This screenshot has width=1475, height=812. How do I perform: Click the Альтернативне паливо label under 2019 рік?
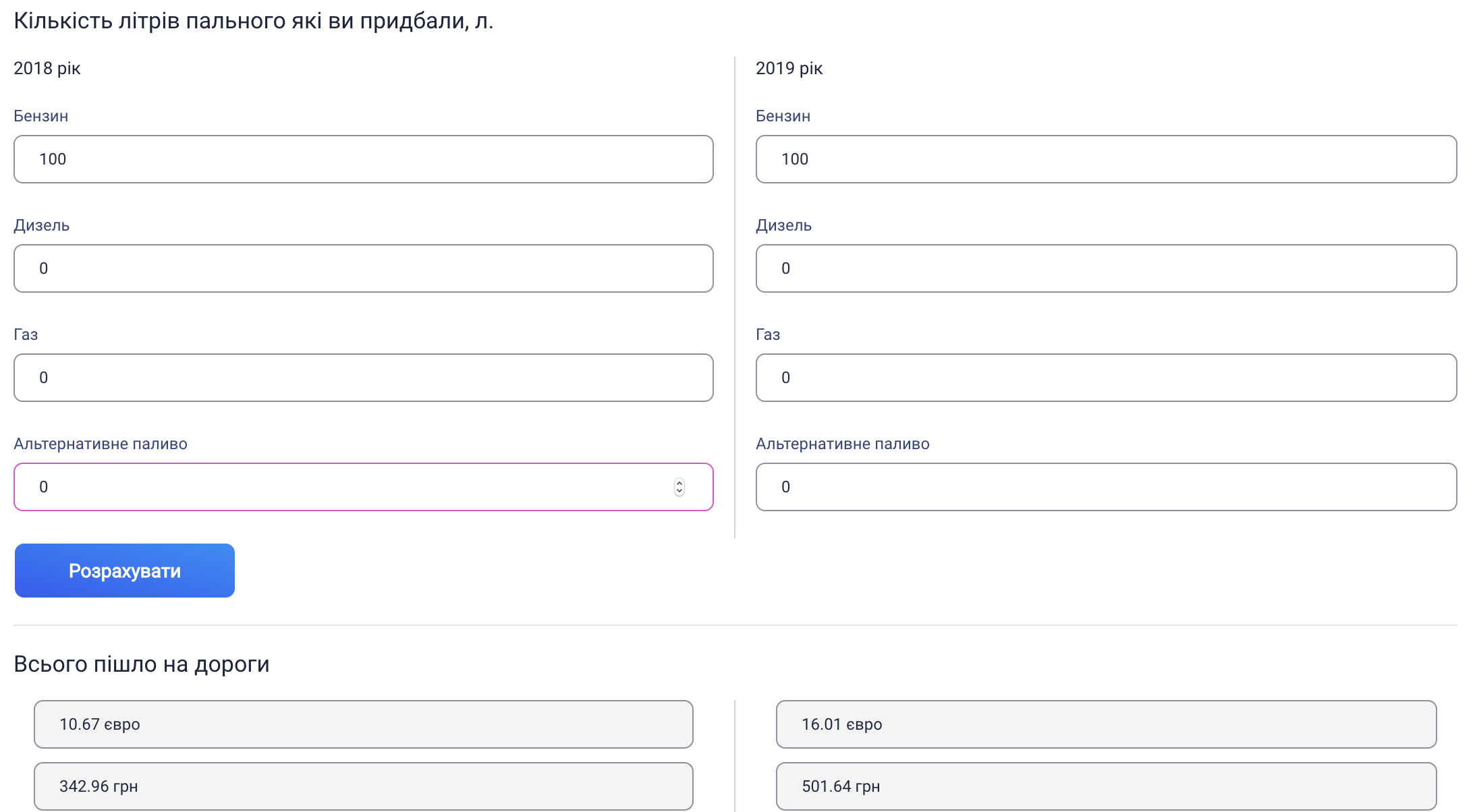click(842, 444)
